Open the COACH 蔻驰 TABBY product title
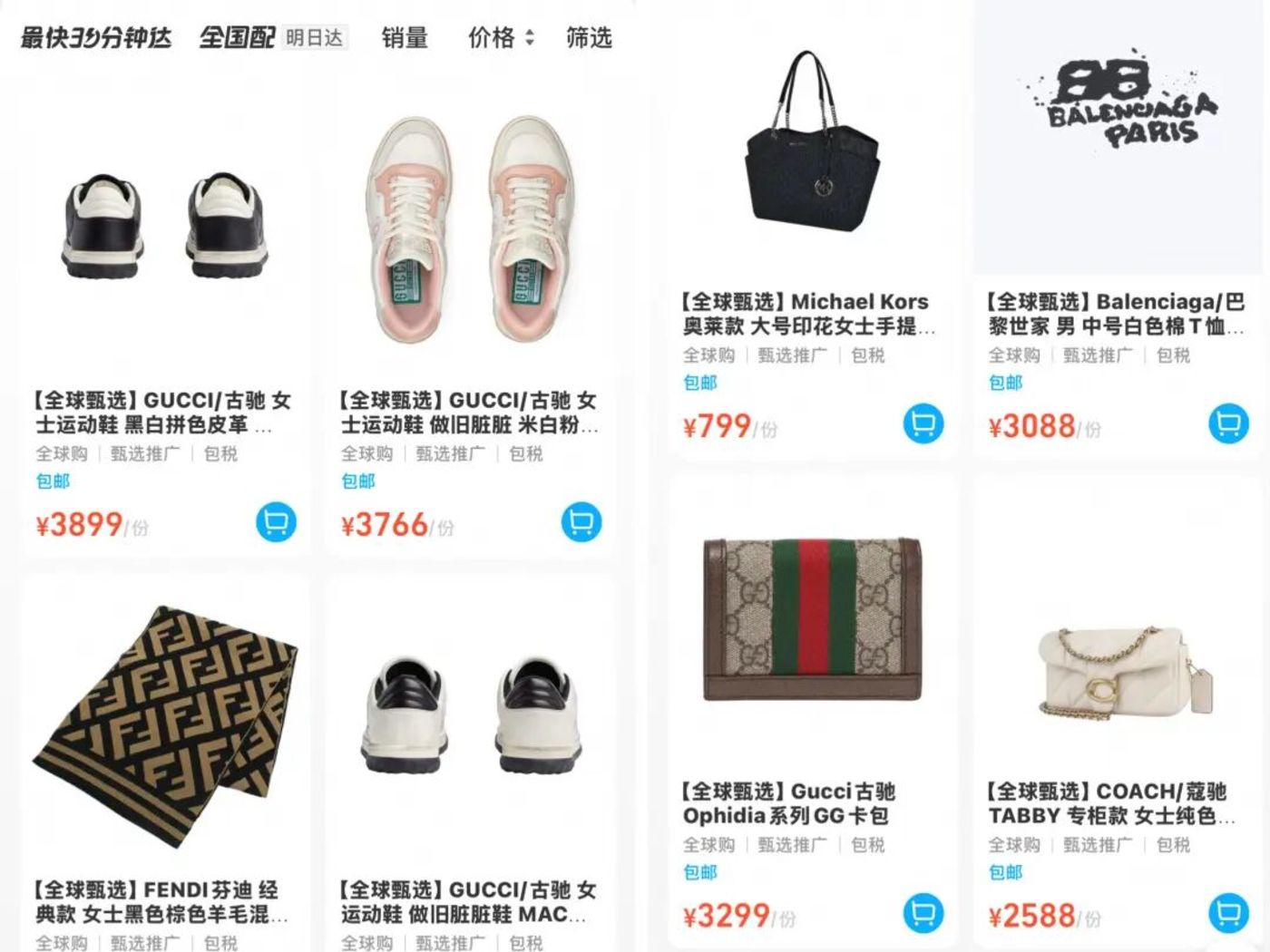This screenshot has height=952, width=1270. point(1112,803)
